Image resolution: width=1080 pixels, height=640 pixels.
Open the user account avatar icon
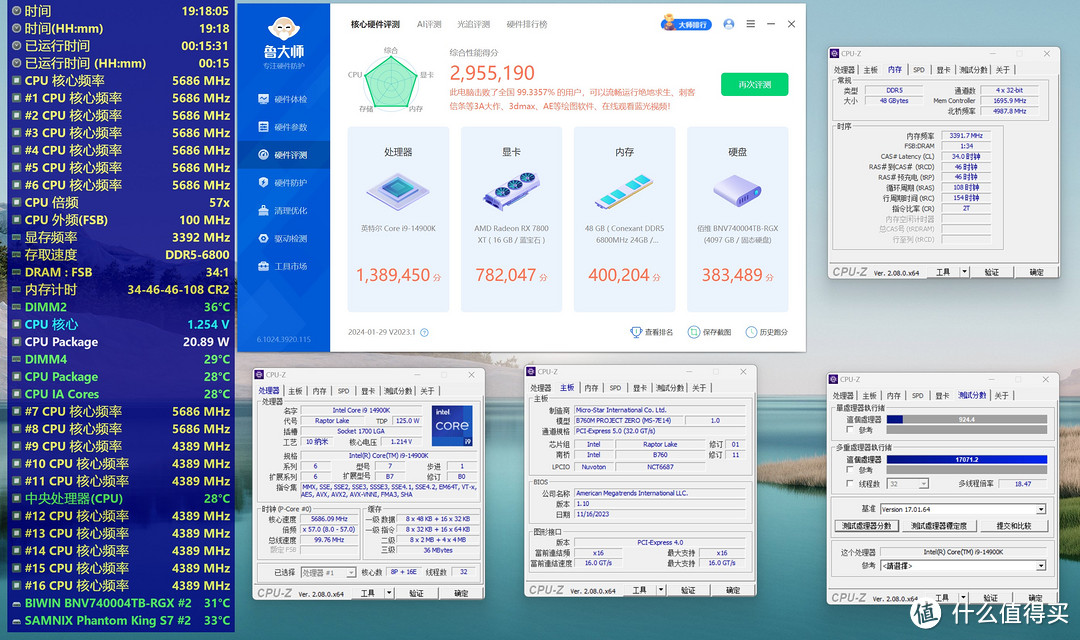pyautogui.click(x=729, y=24)
